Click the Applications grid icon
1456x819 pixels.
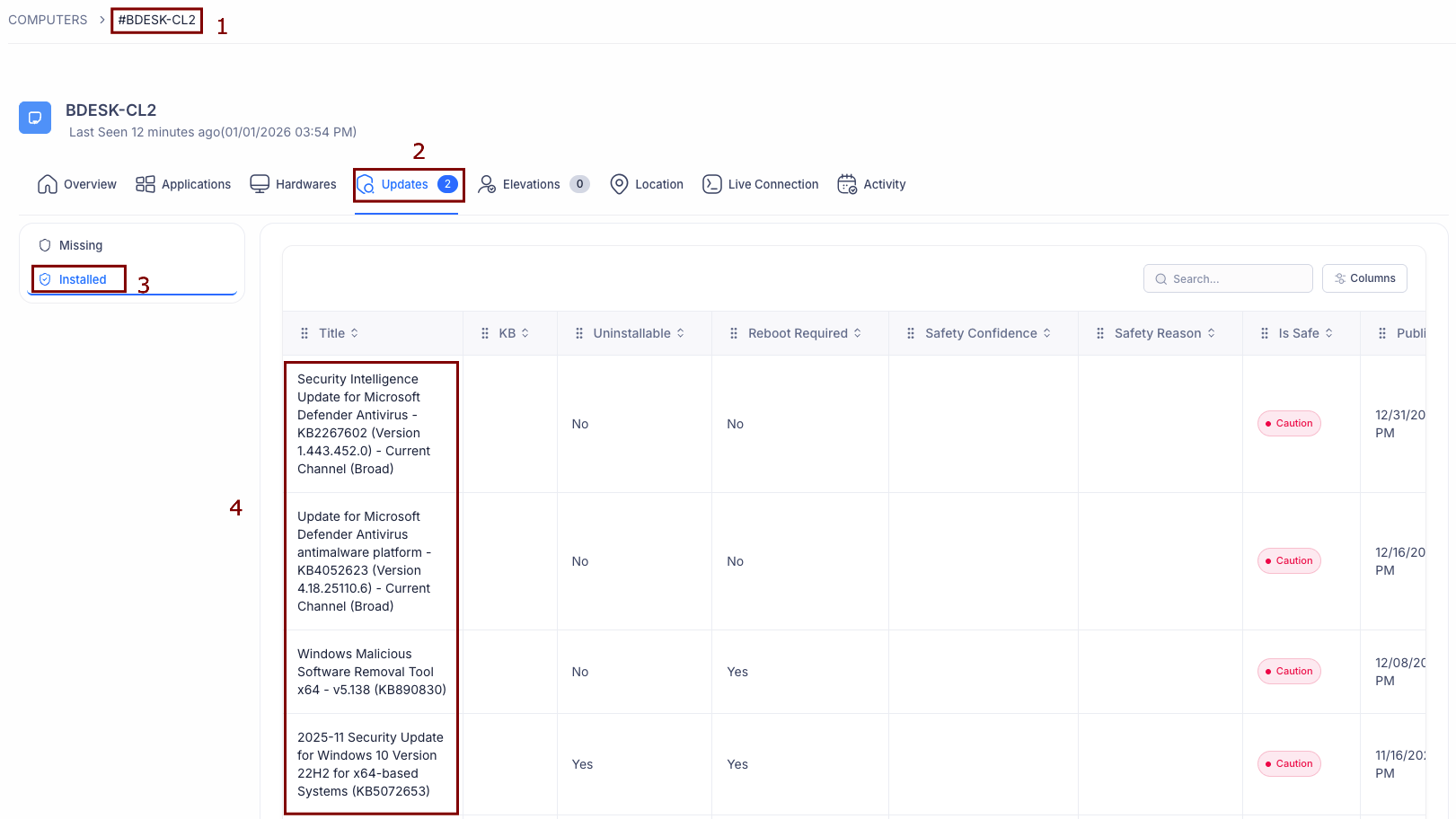click(x=146, y=184)
